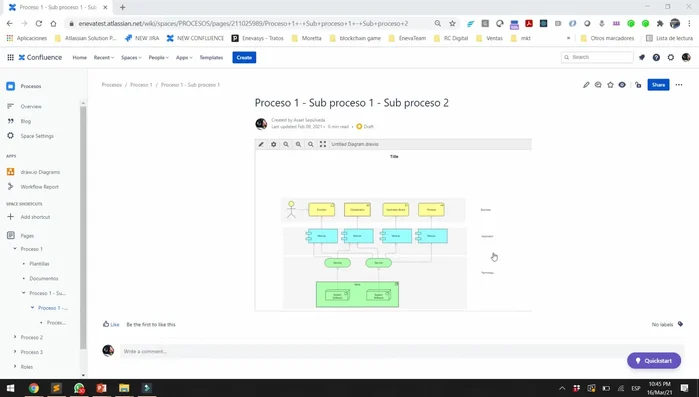The image size is (699, 397).
Task: Open inline comments icon near Share
Action: [x=598, y=85]
